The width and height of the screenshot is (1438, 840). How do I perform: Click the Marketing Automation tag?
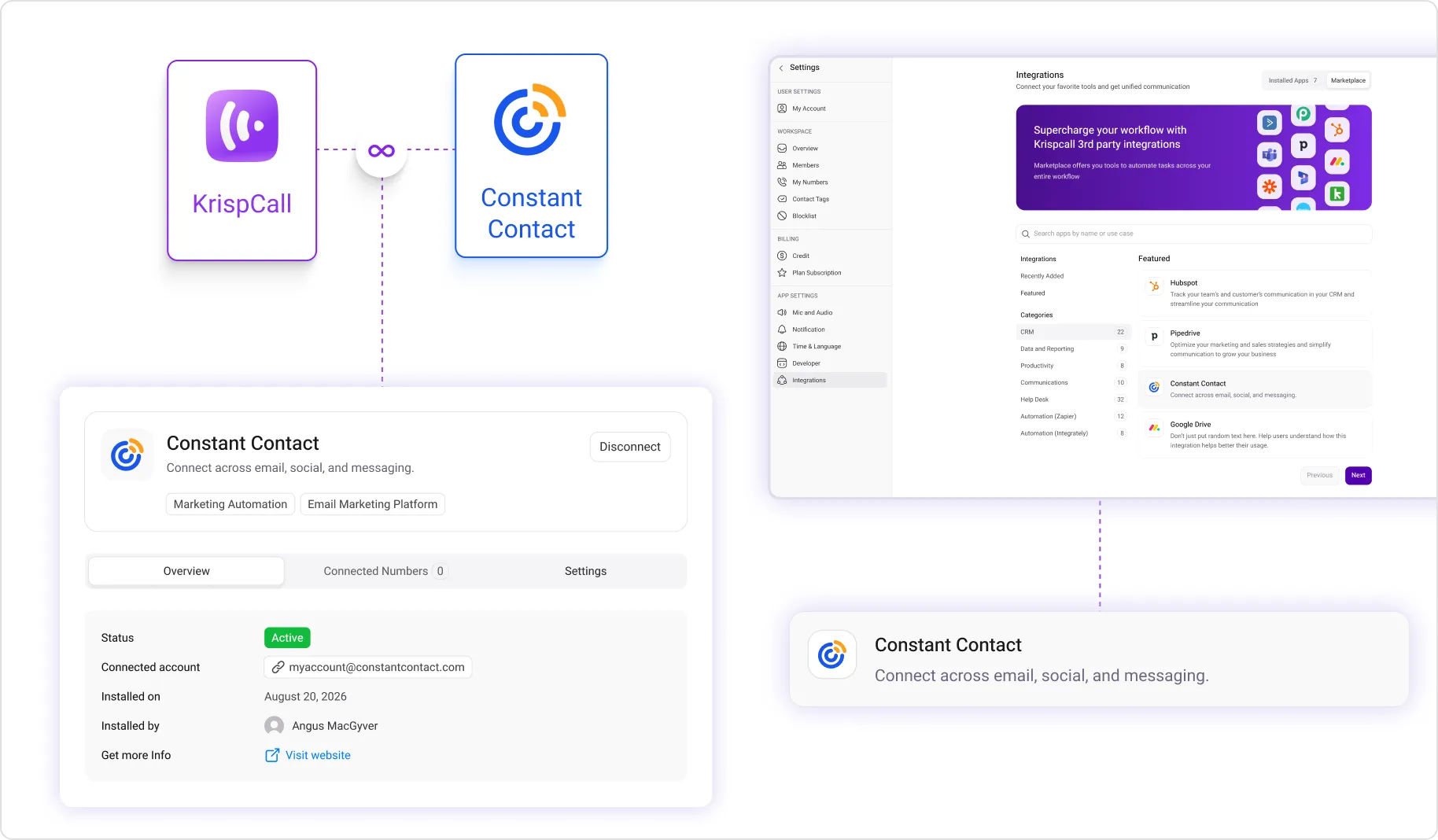tap(230, 504)
